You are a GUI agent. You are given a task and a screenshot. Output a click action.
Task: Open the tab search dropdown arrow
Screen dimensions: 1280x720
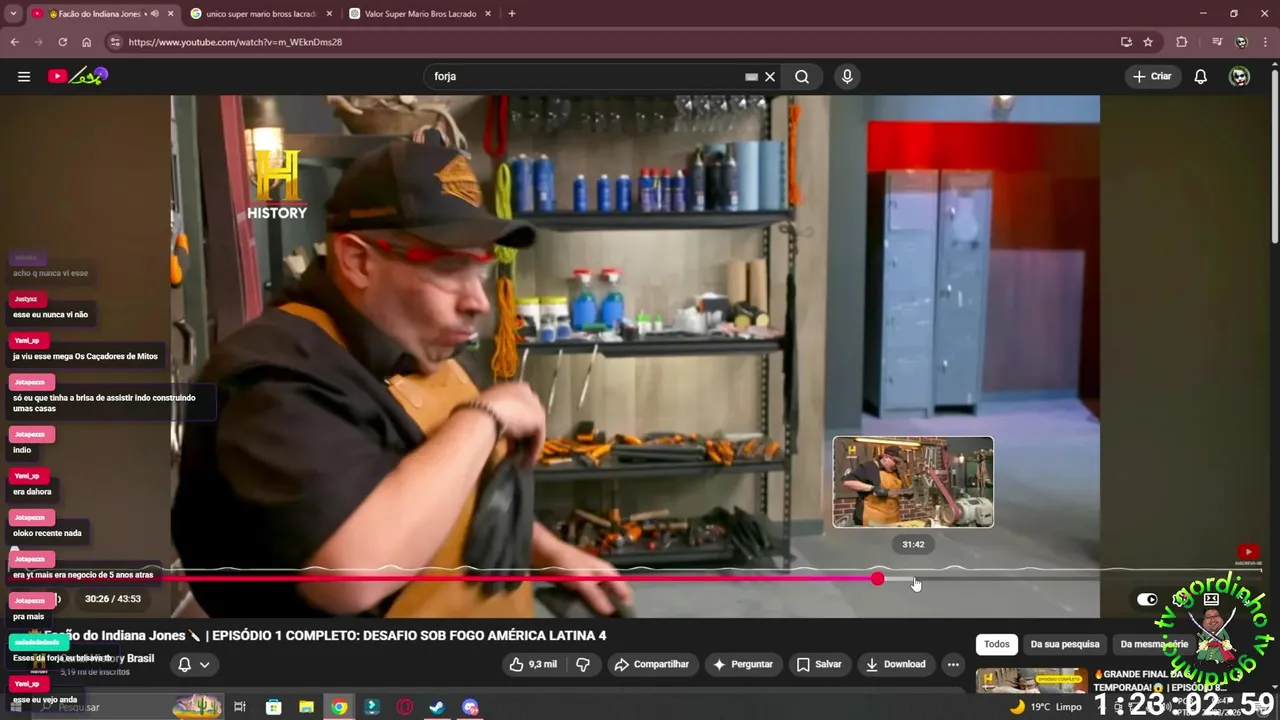tap(13, 14)
